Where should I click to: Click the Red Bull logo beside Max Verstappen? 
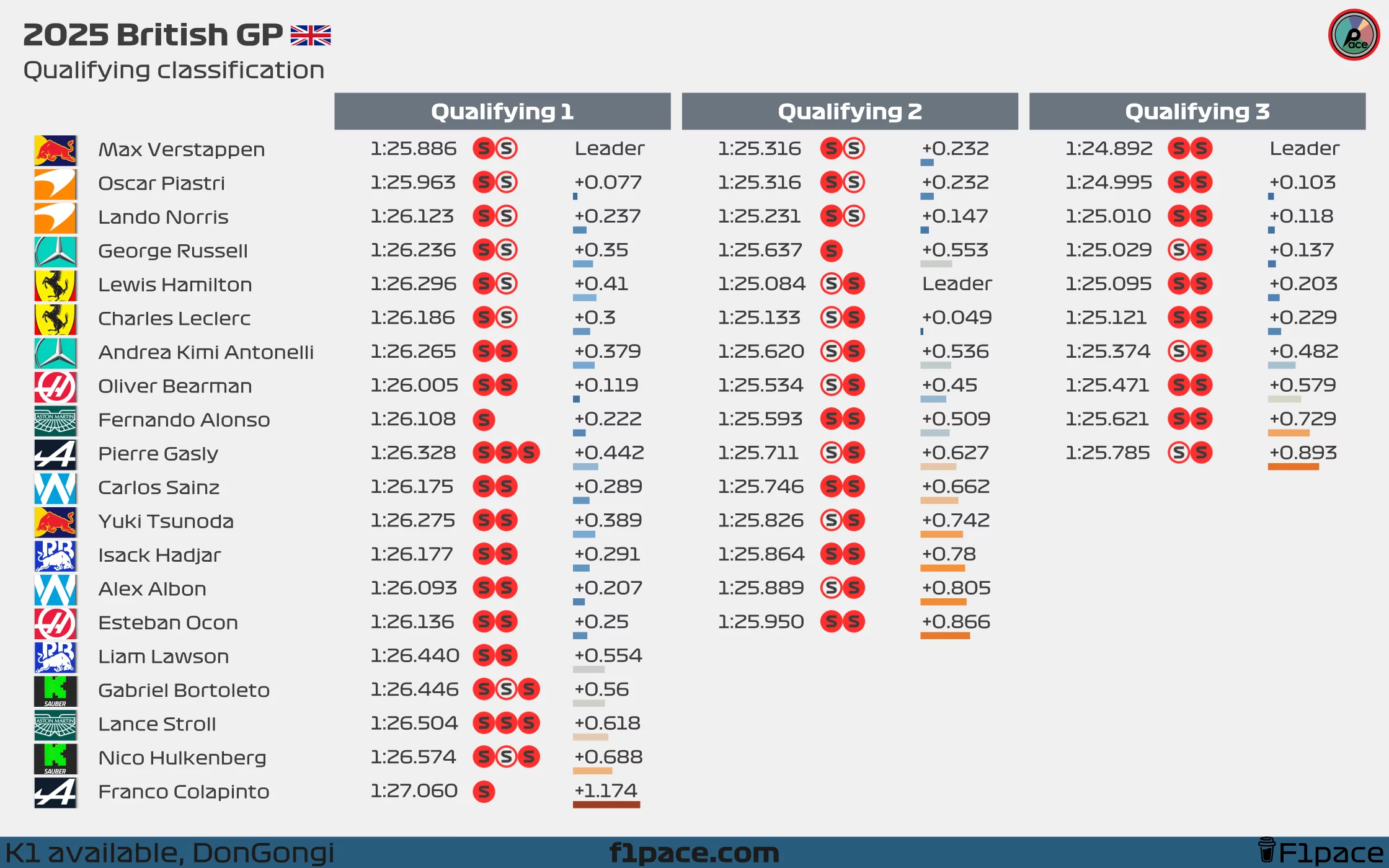[x=55, y=150]
